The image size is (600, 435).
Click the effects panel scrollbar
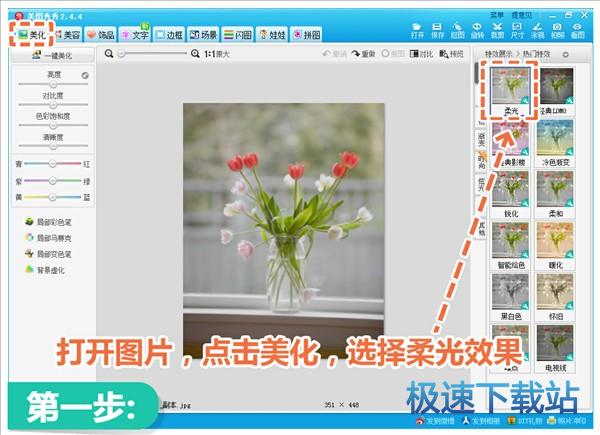[x=477, y=73]
